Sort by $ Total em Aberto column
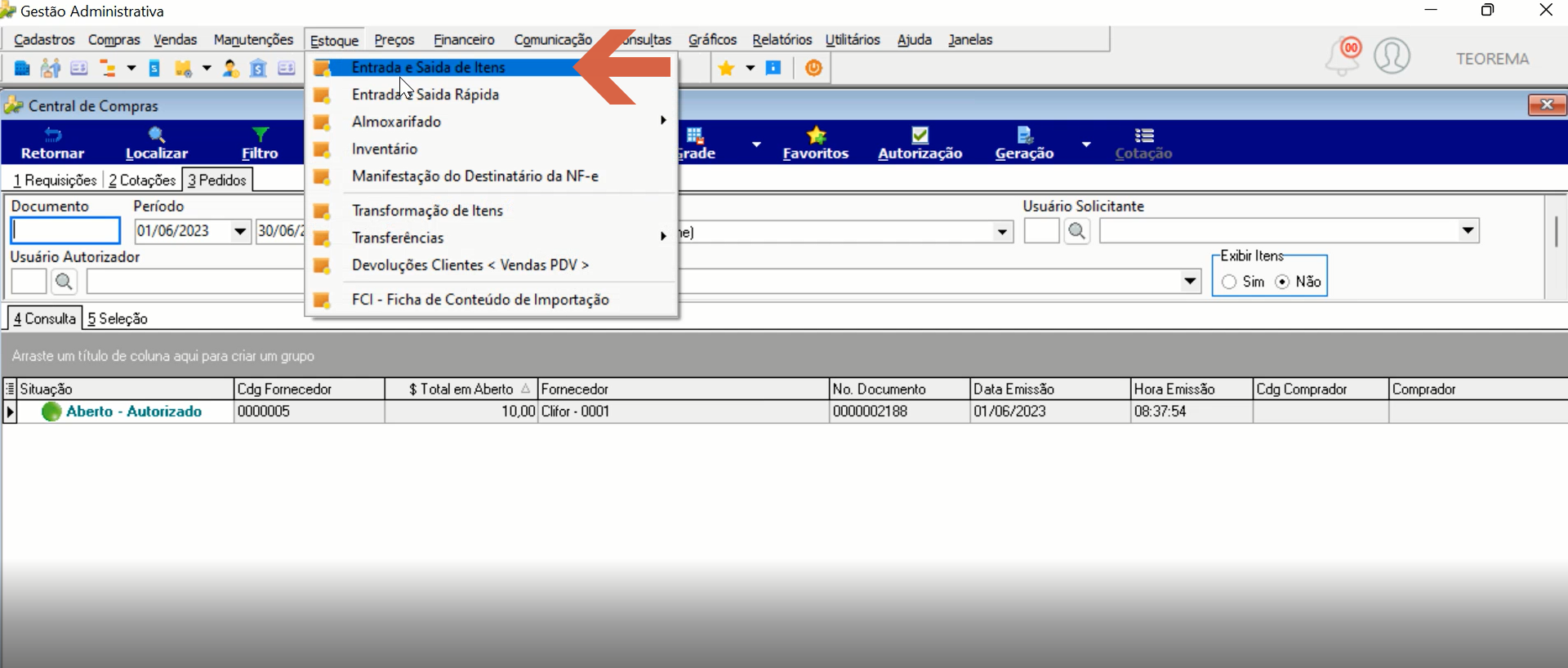This screenshot has width=1568, height=668. [x=461, y=390]
